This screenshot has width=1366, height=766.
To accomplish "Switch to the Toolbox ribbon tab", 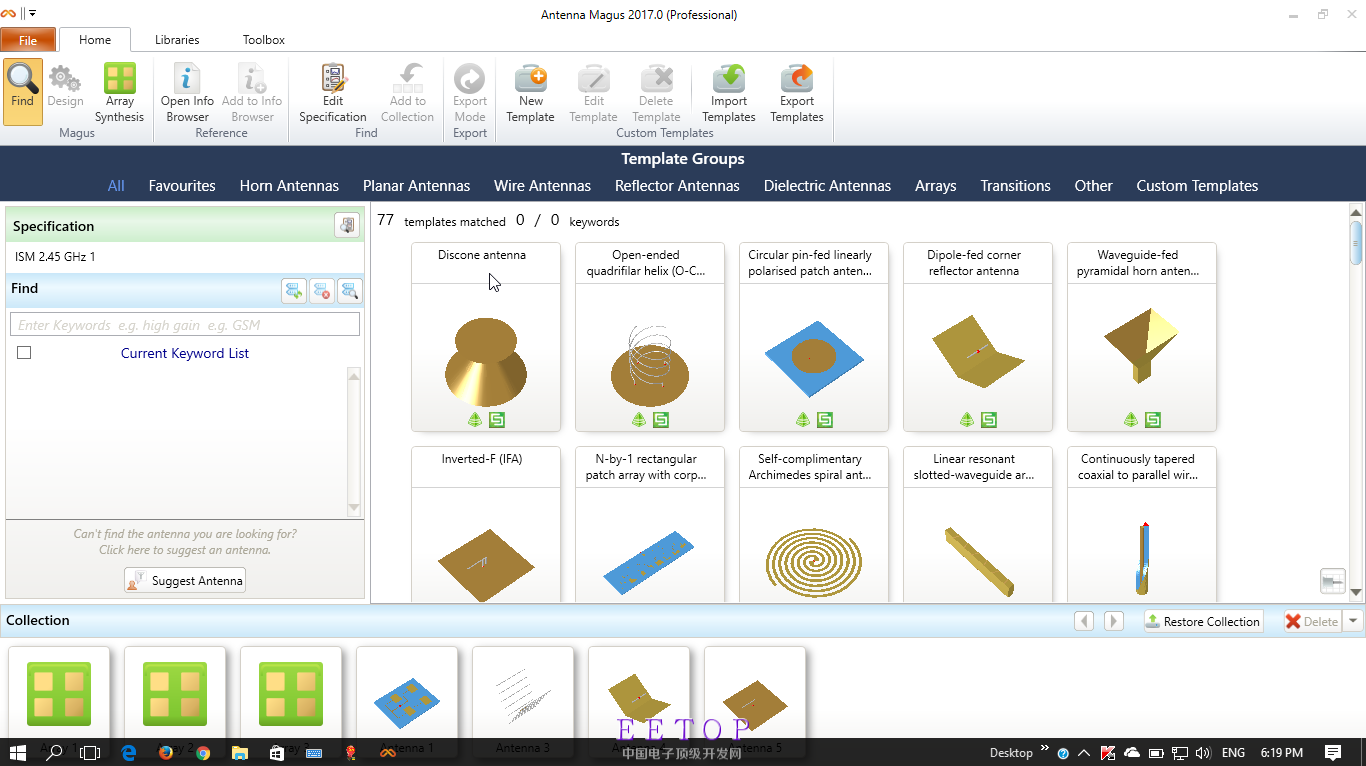I will pos(264,40).
